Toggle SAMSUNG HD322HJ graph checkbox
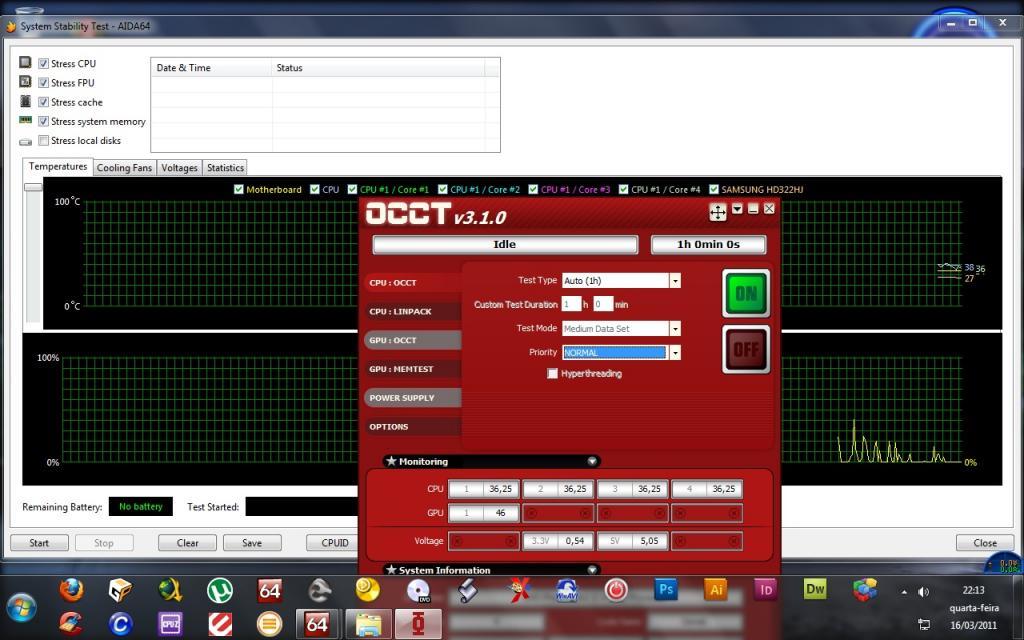Screen dimensions: 1024x640 coord(714,189)
